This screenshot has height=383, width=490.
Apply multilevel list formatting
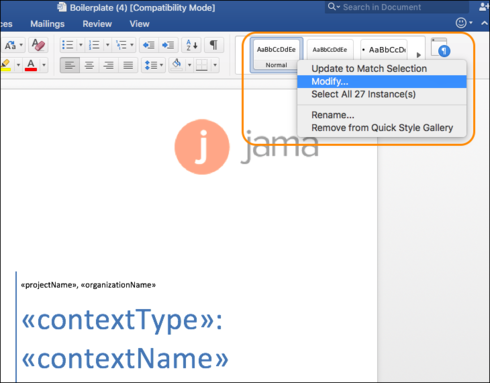coord(121,45)
